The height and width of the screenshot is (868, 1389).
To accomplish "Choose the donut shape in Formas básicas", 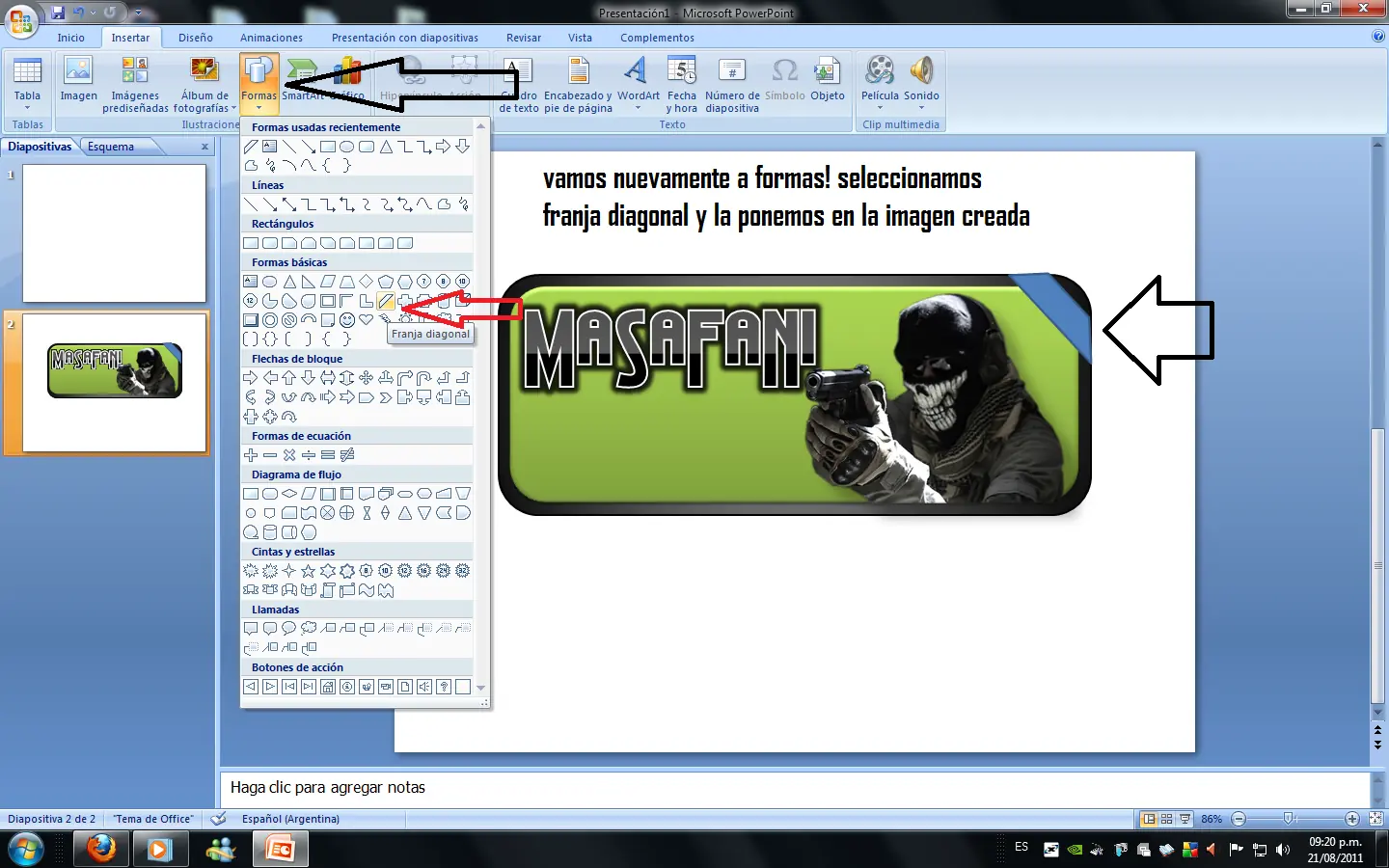I will pos(270,320).
